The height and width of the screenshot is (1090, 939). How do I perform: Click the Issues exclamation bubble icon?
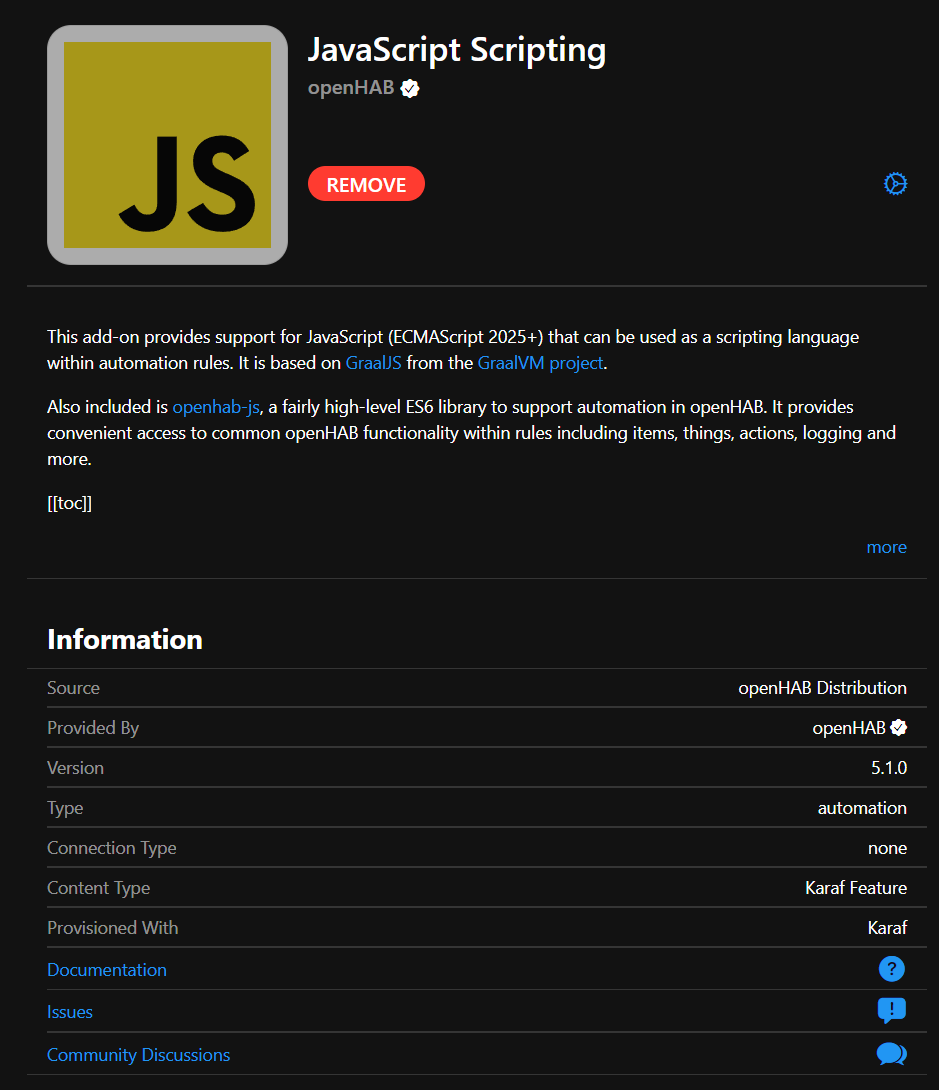point(891,1011)
